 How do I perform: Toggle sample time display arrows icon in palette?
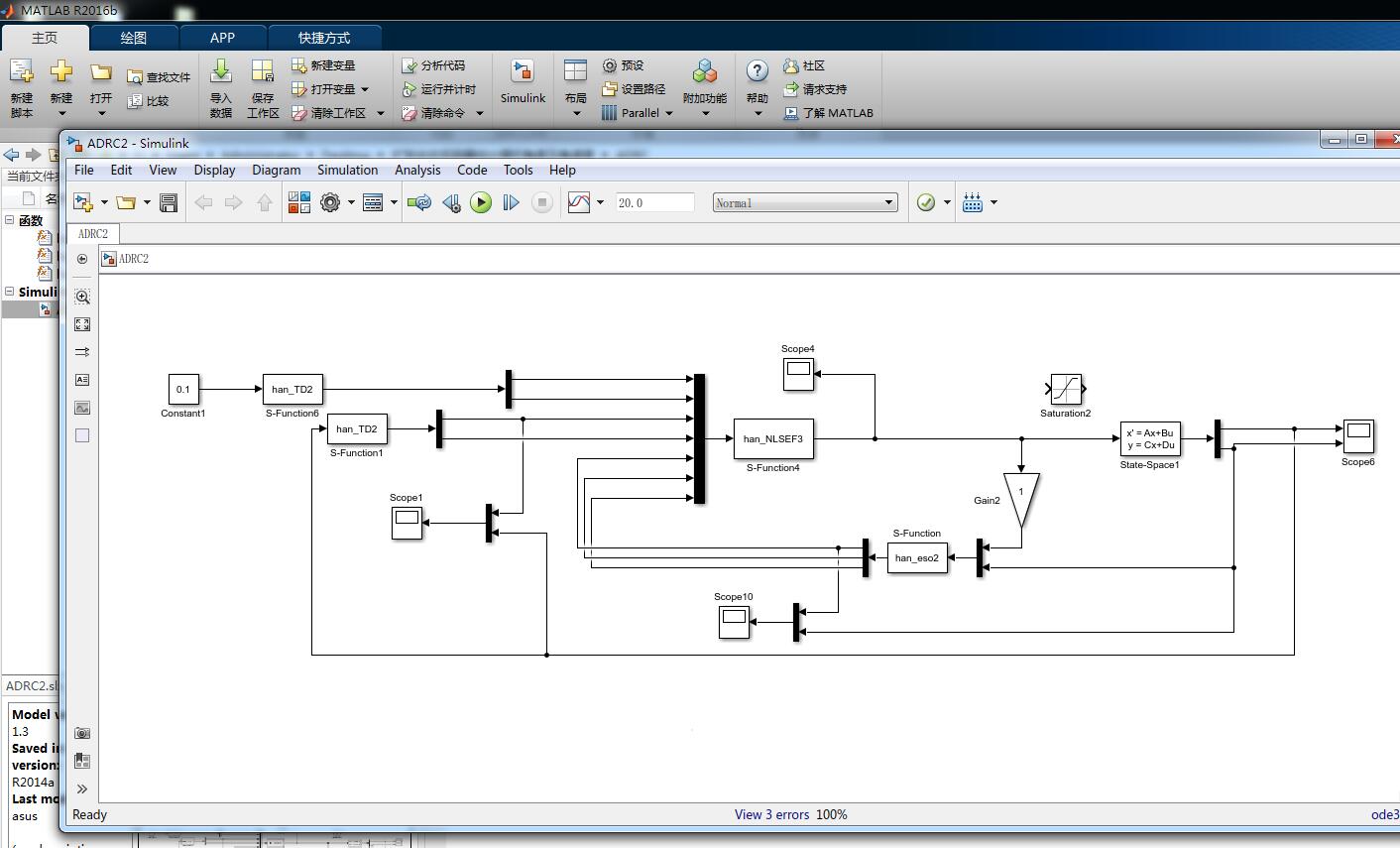[82, 352]
